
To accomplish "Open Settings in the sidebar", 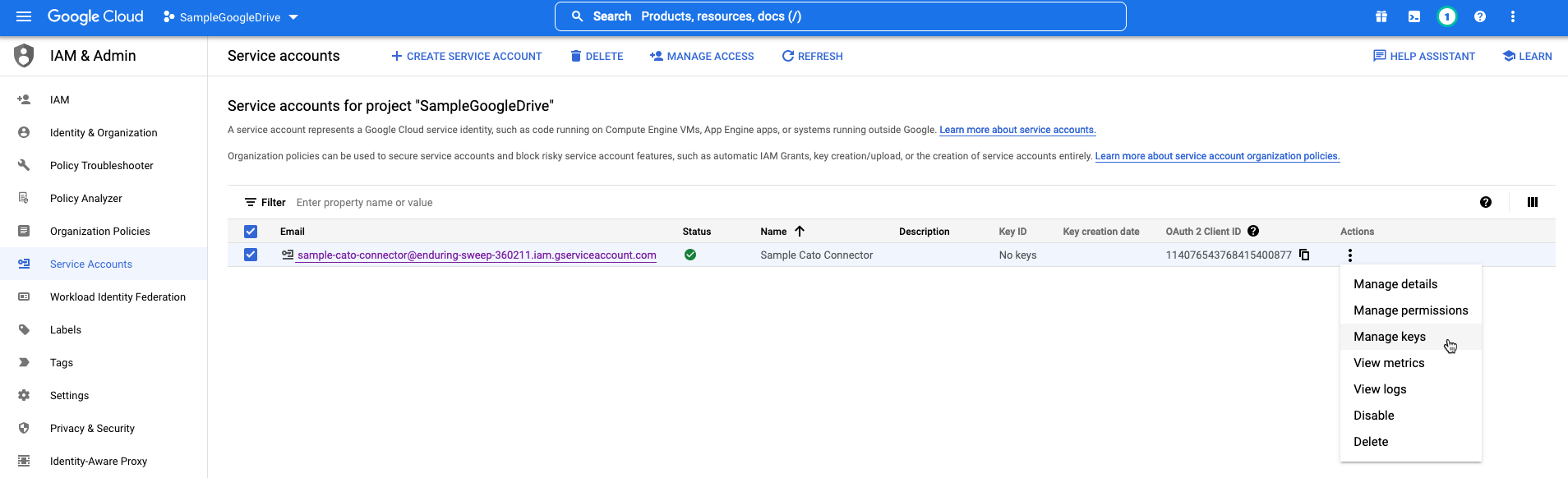I will (x=104, y=395).
